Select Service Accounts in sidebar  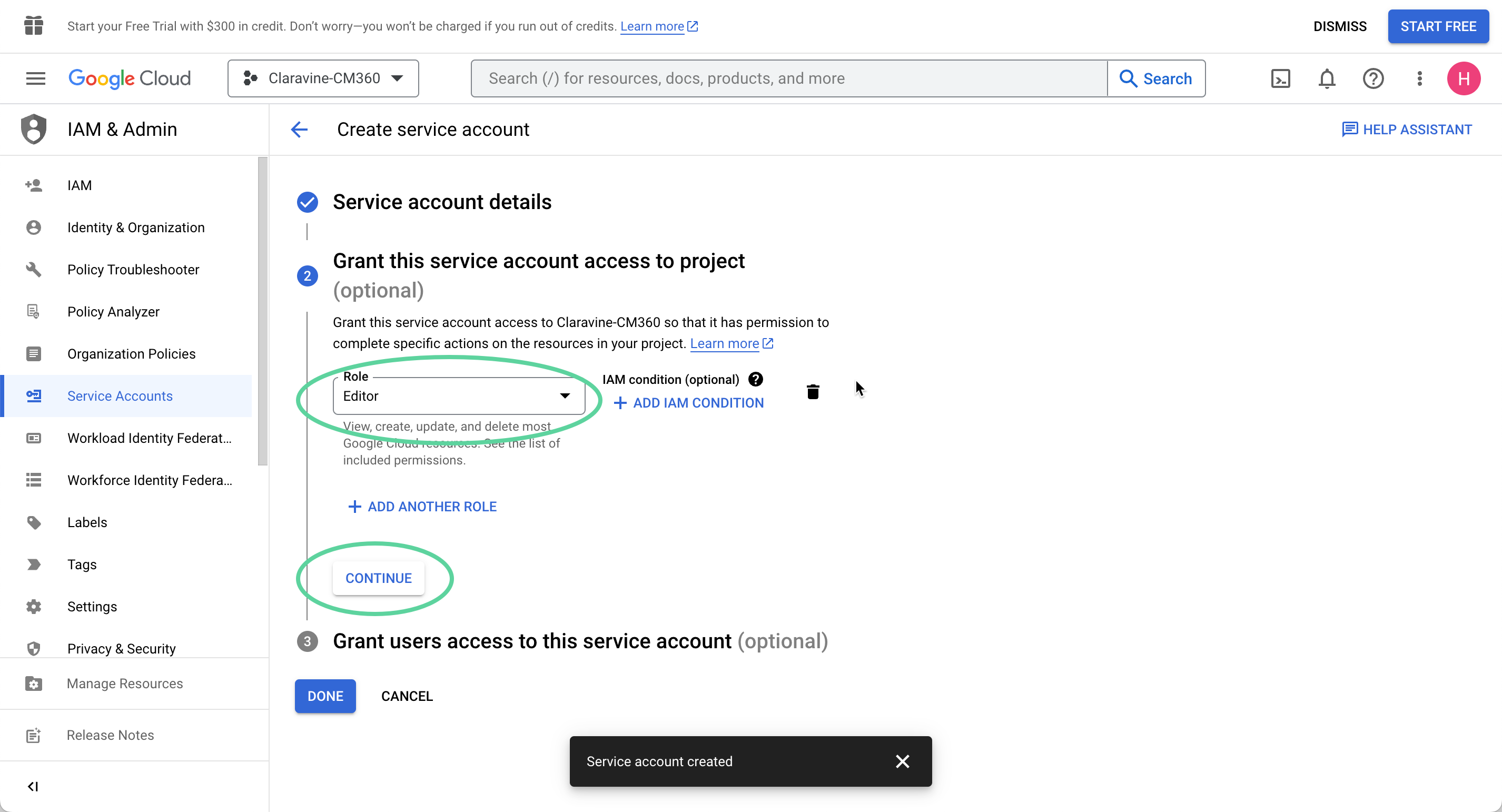coord(127,396)
